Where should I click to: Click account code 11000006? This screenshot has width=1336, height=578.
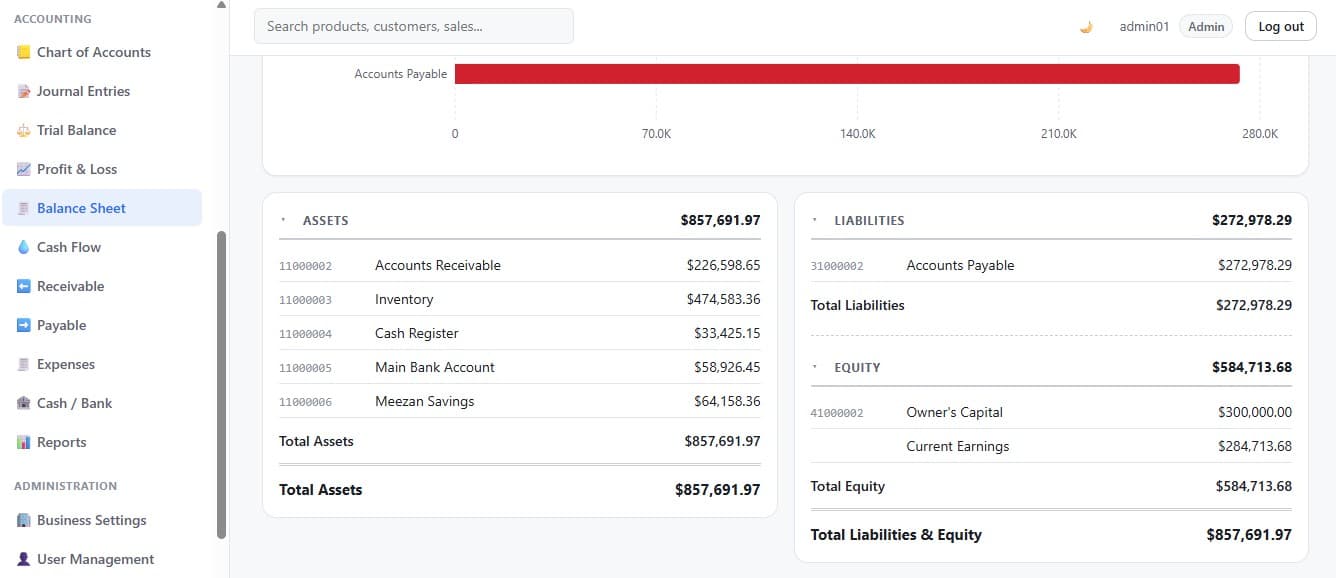[305, 402]
